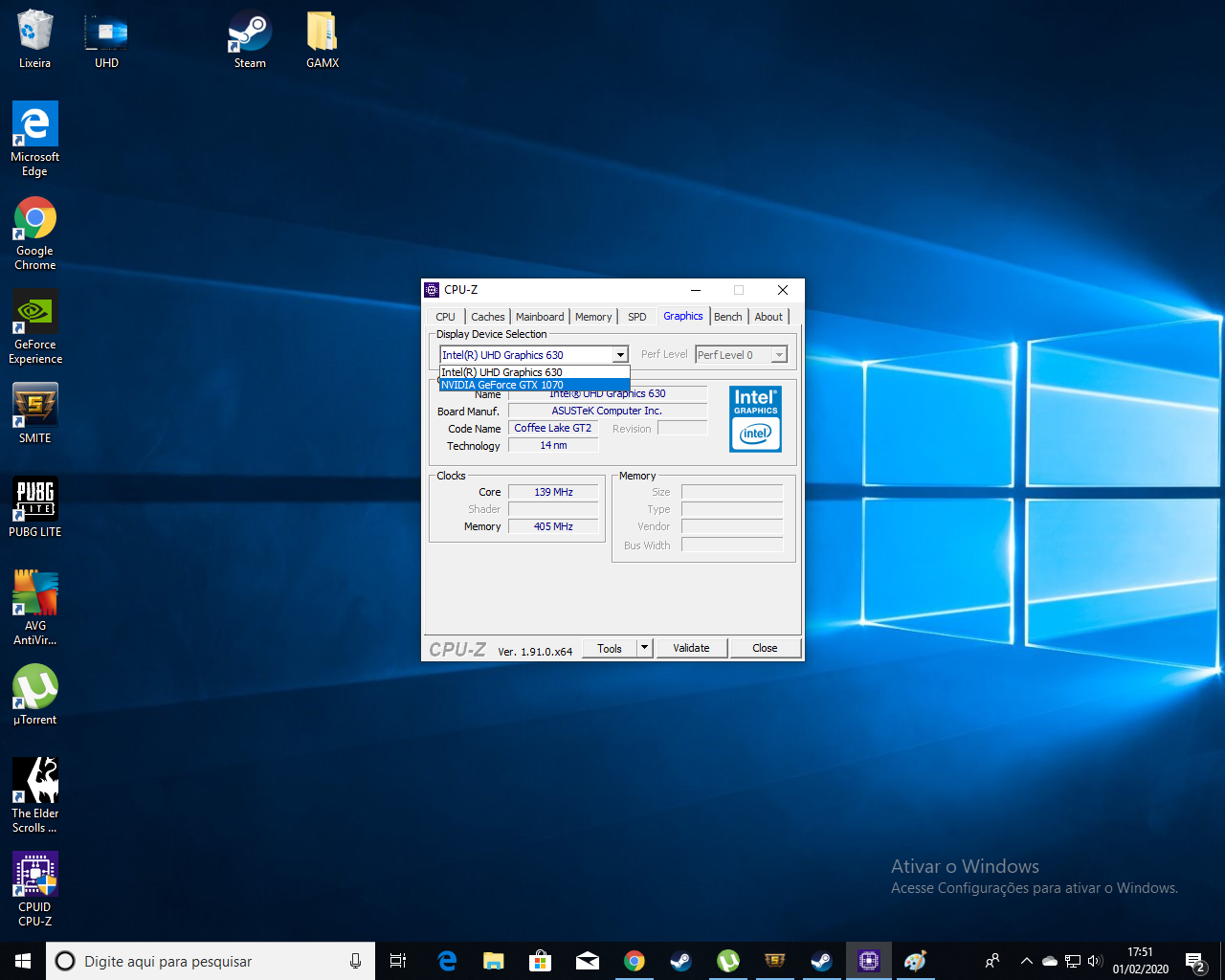
Task: Select the µTorrent desktop shortcut
Action: (x=34, y=694)
